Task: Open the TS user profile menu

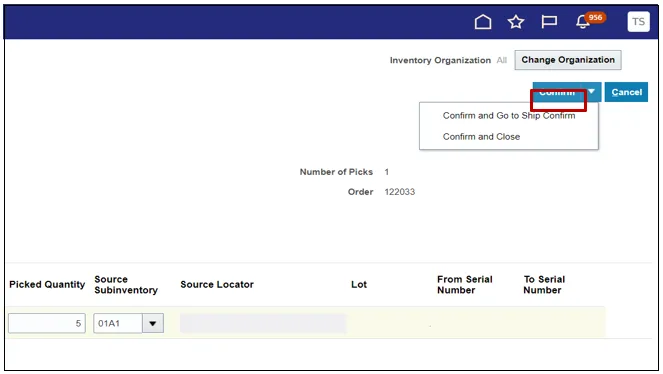Action: click(x=638, y=22)
